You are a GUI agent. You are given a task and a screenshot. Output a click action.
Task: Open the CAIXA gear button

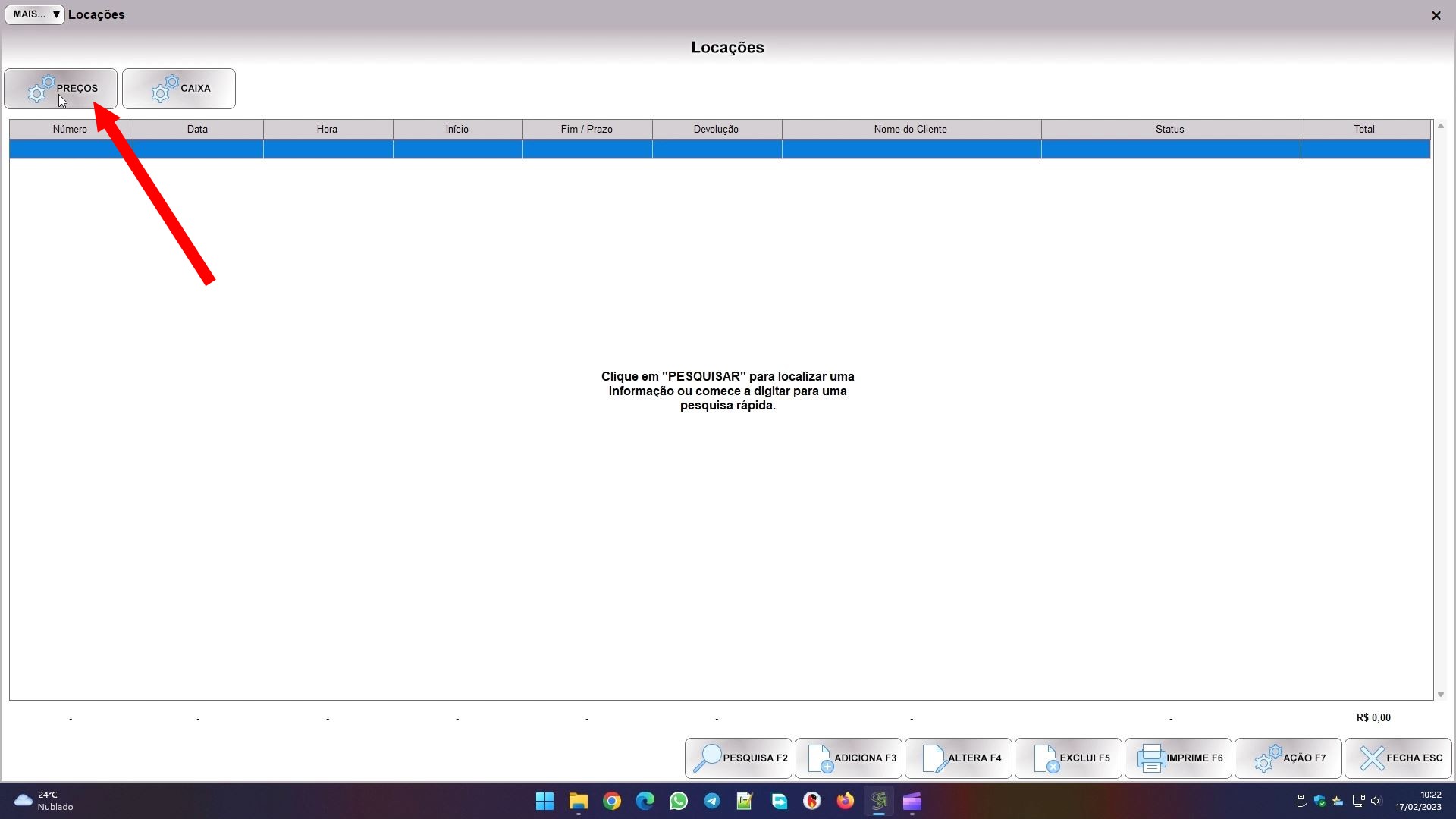coord(179,89)
